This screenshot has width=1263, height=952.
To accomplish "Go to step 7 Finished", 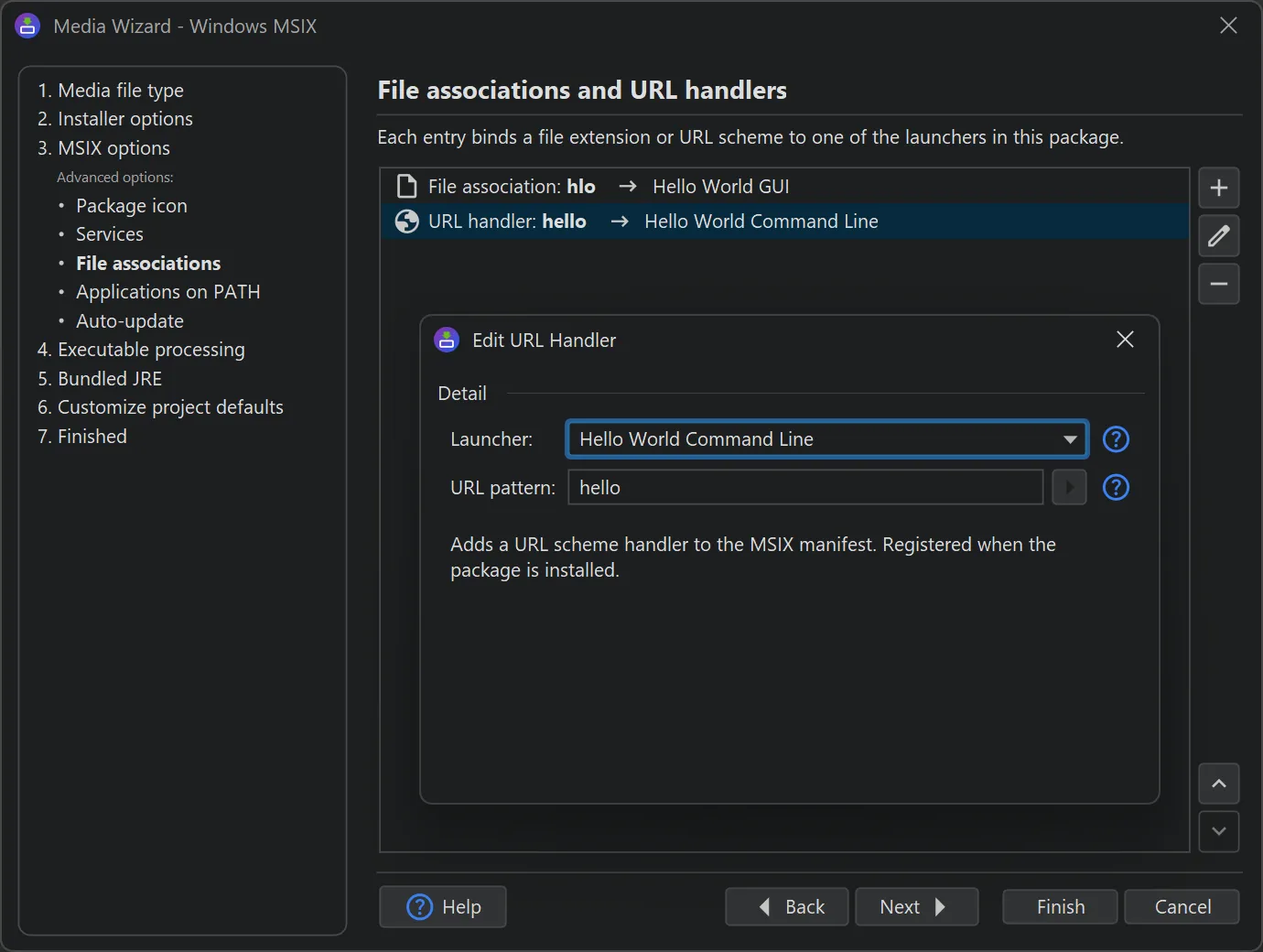I will click(82, 437).
